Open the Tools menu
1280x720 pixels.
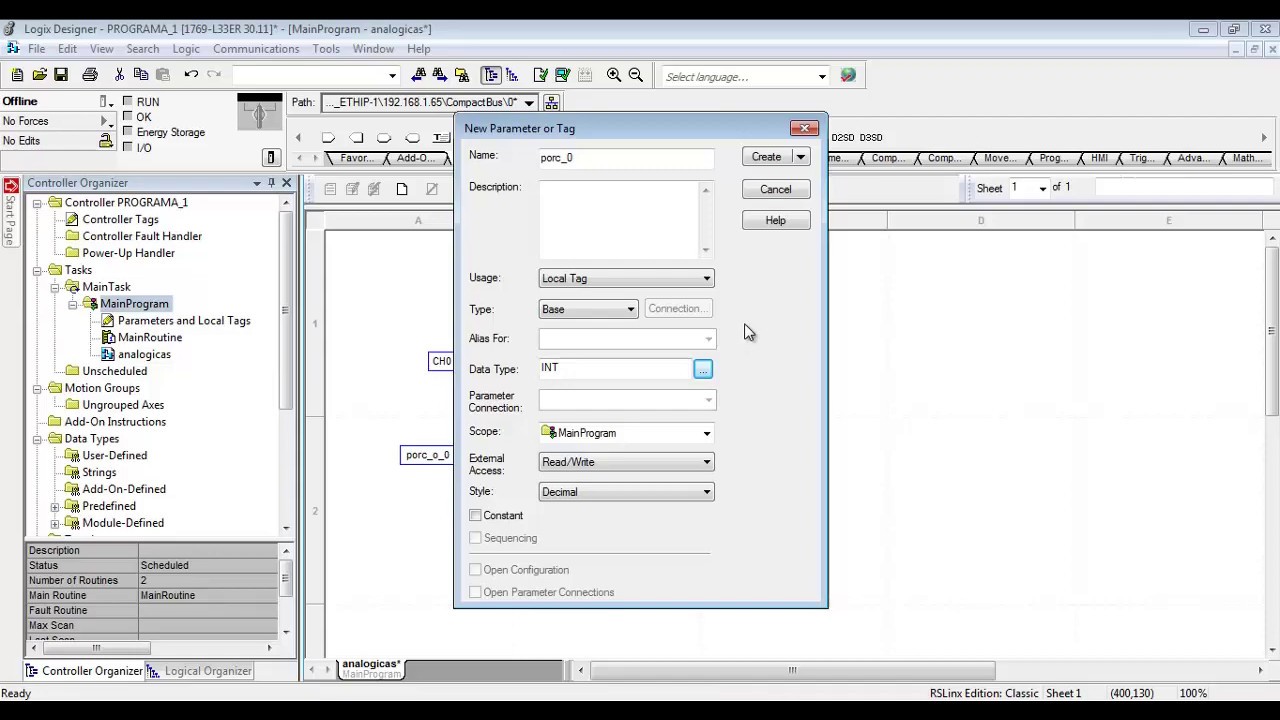[326, 49]
